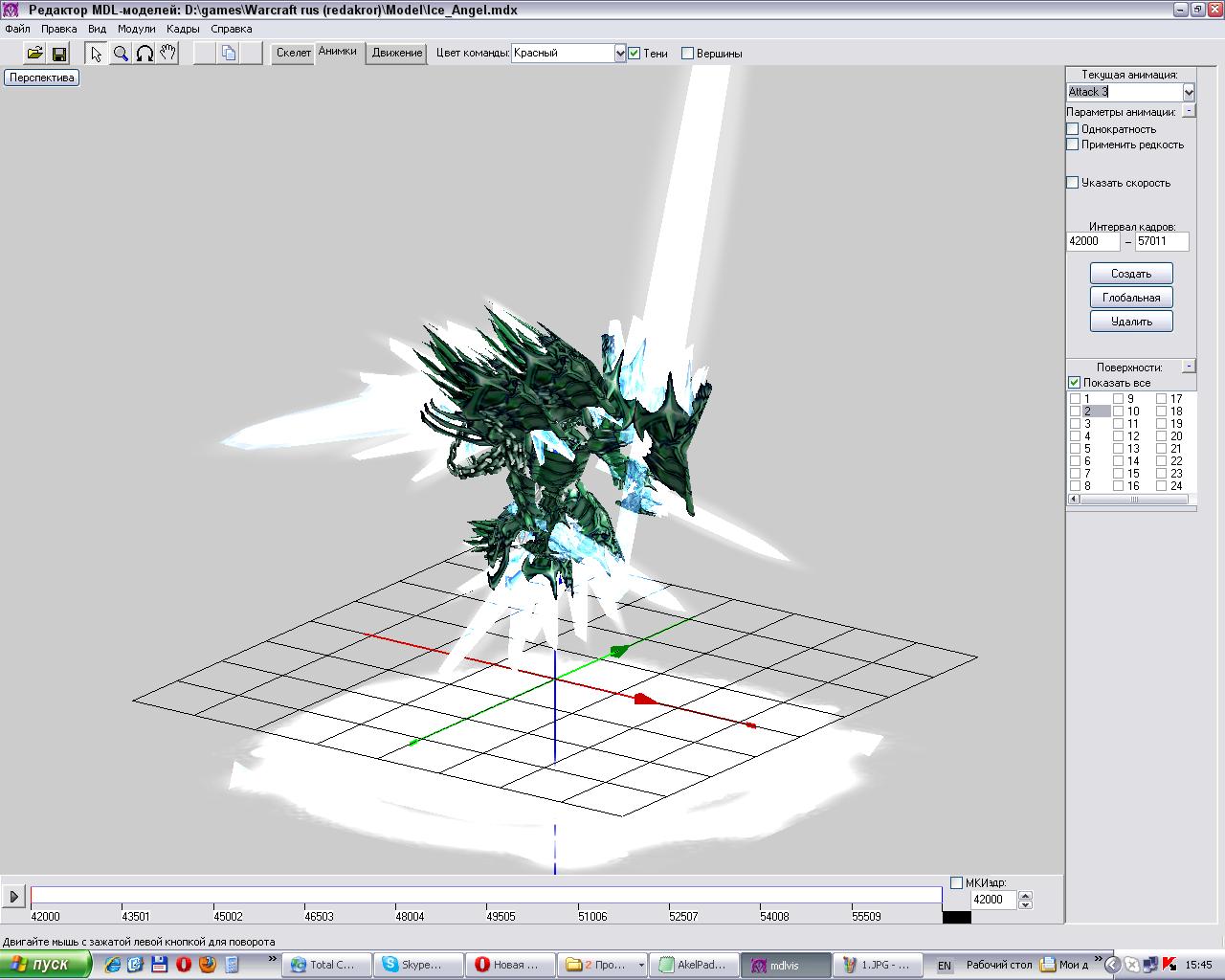The height and width of the screenshot is (980, 1225).
Task: Click the current frame number field
Action: (x=993, y=900)
